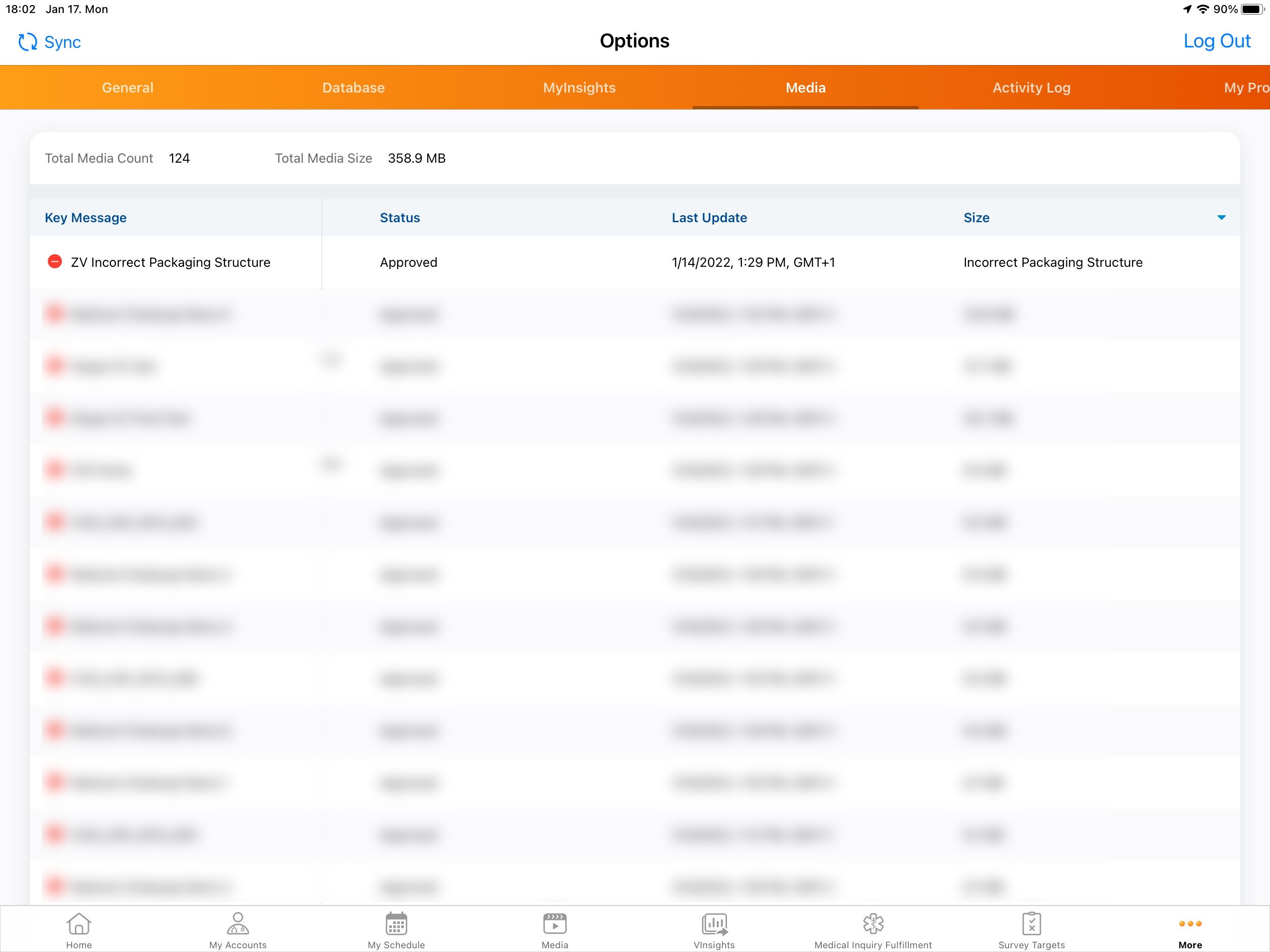Sort by Key Message column header
1270x952 pixels.
coord(86,218)
